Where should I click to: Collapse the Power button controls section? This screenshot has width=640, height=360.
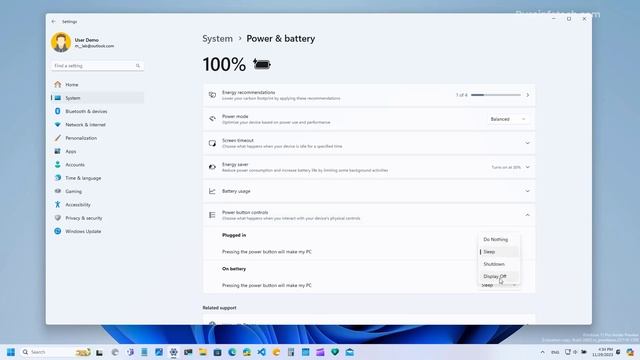(x=527, y=215)
